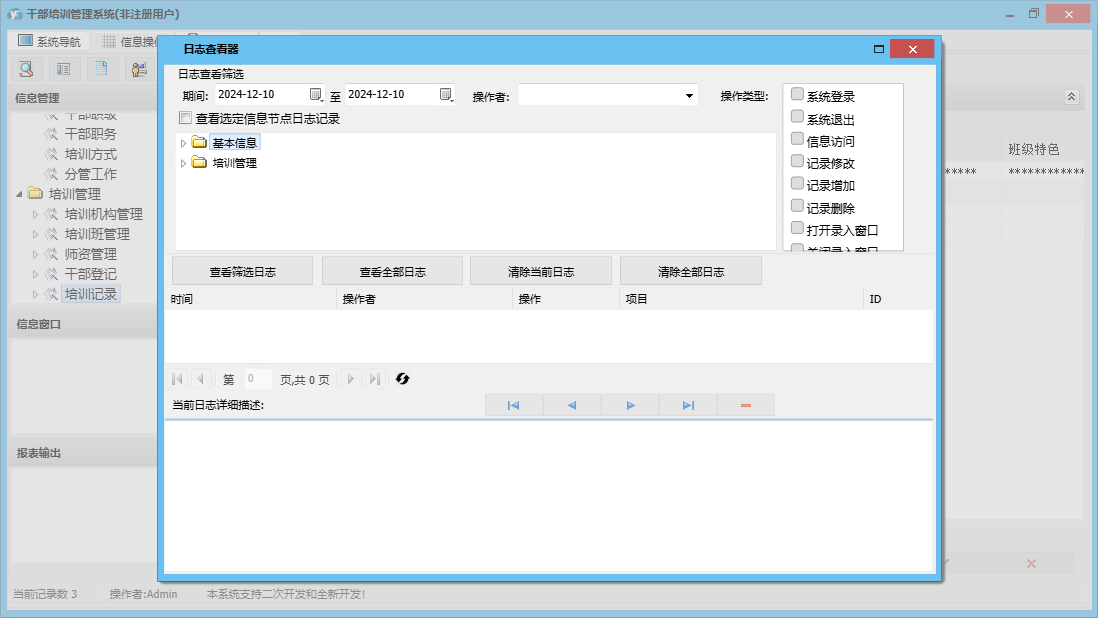The height and width of the screenshot is (618, 1098).
Task: Tick the 记录修改 checkbox
Action: click(797, 162)
